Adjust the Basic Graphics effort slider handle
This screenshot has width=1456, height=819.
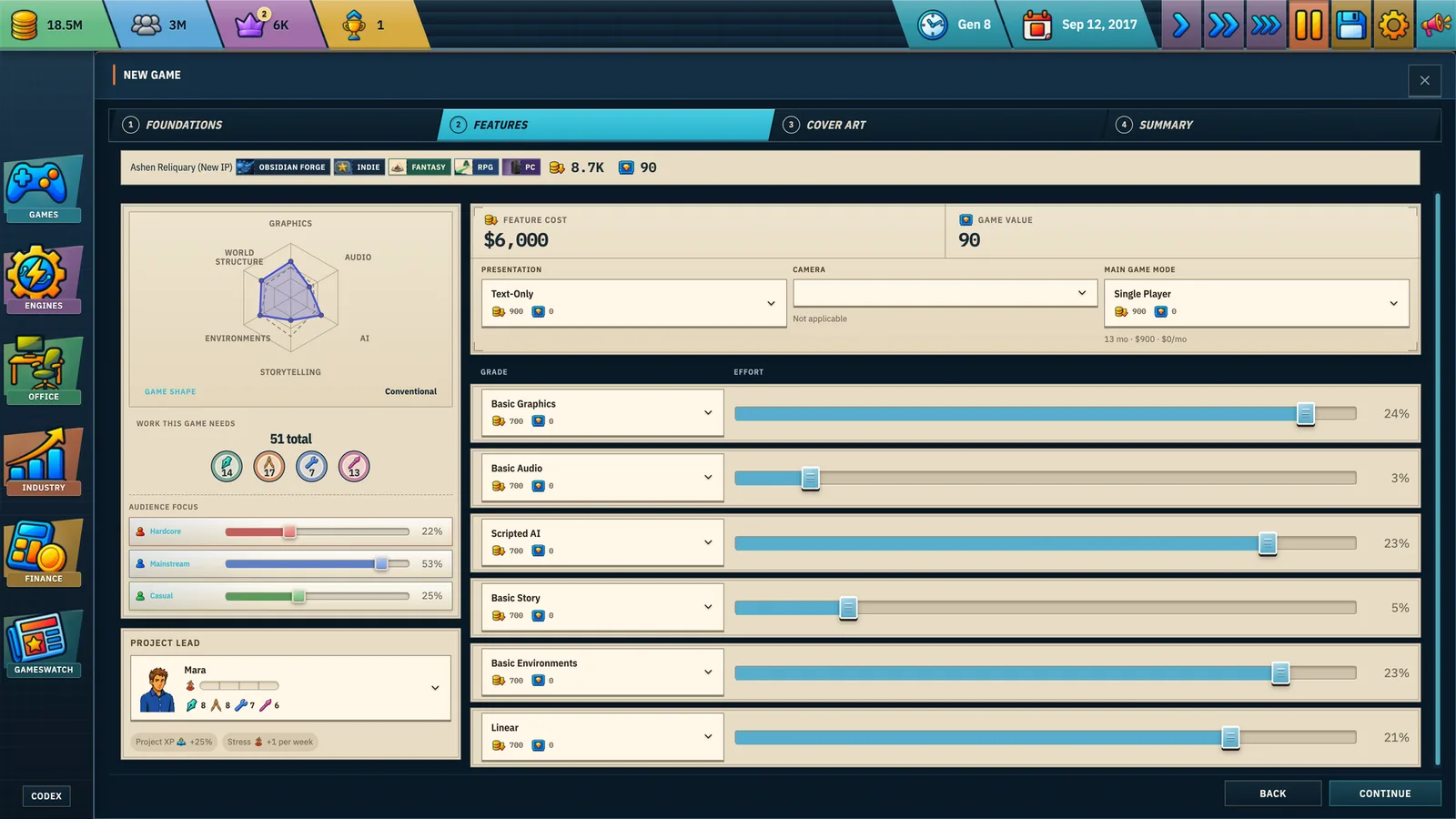1306,414
